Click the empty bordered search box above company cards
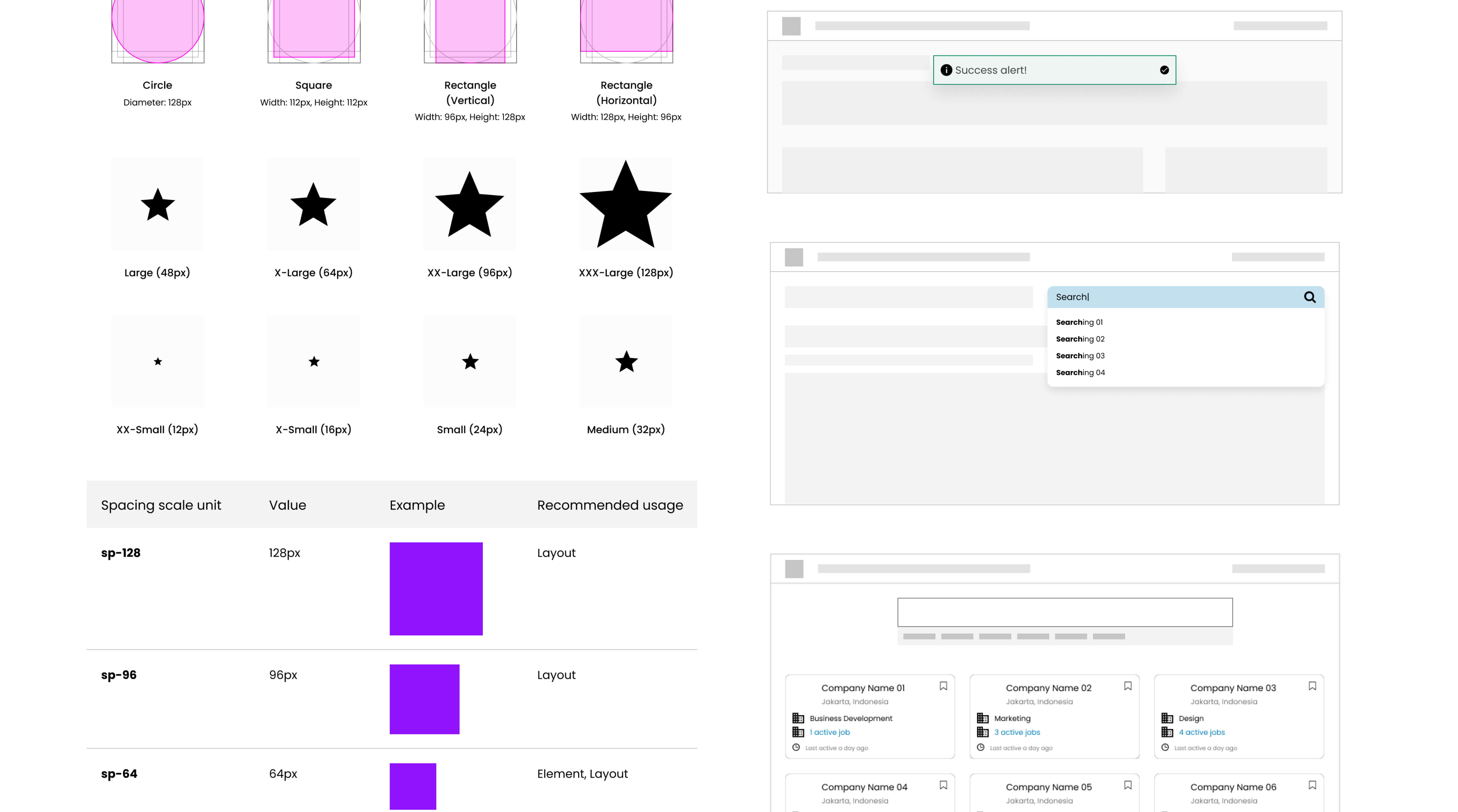The height and width of the screenshot is (812, 1458). tap(1065, 612)
